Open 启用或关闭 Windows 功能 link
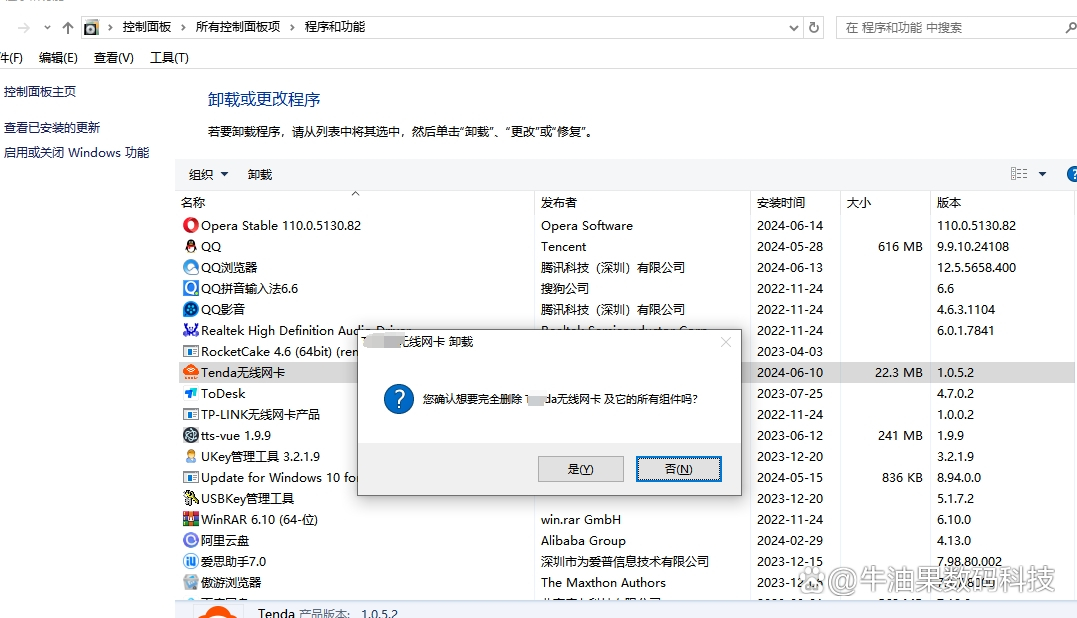This screenshot has height=618, width=1077. [x=76, y=152]
